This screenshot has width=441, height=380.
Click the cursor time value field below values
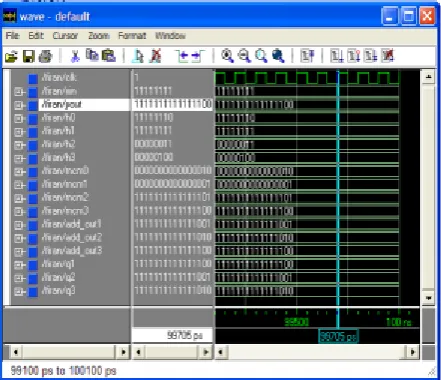coord(172,335)
